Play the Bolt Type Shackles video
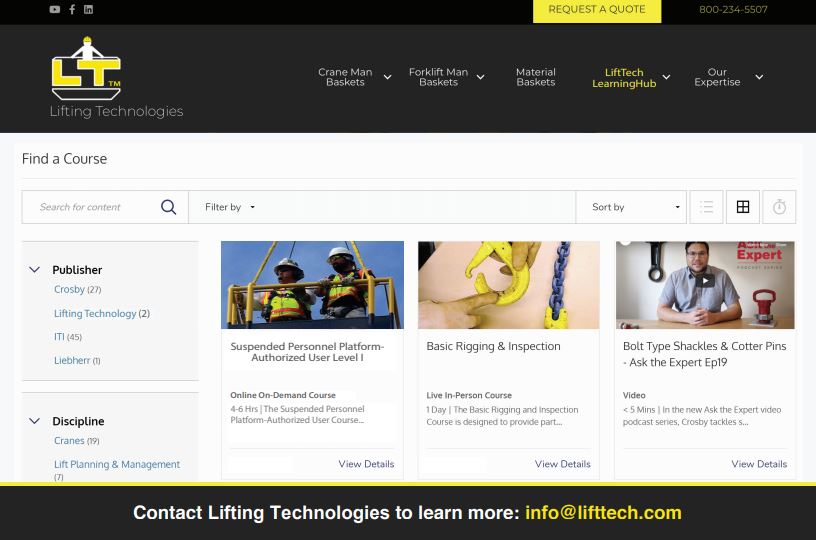The image size is (816, 540). coord(705,281)
